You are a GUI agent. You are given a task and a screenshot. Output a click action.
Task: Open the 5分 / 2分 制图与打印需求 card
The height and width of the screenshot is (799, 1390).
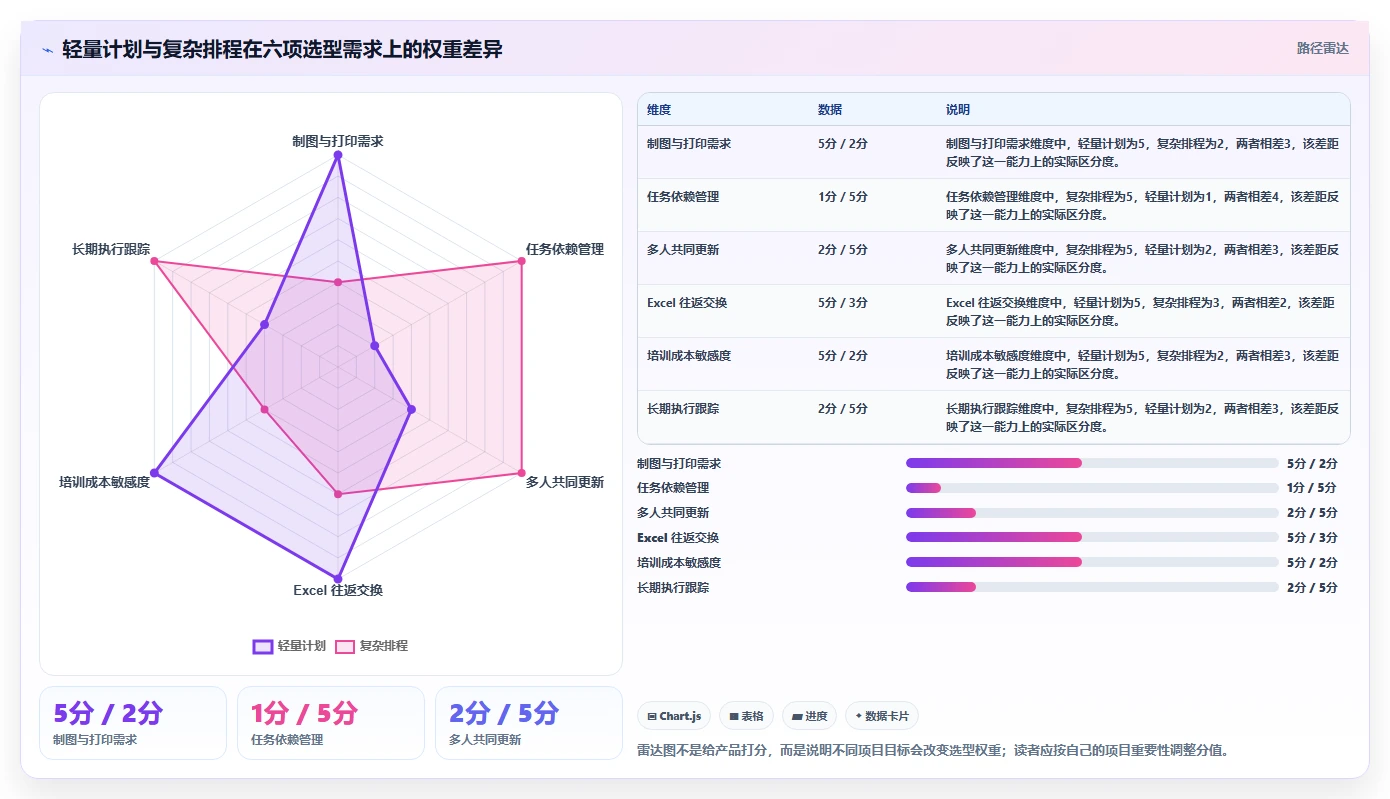tap(133, 723)
